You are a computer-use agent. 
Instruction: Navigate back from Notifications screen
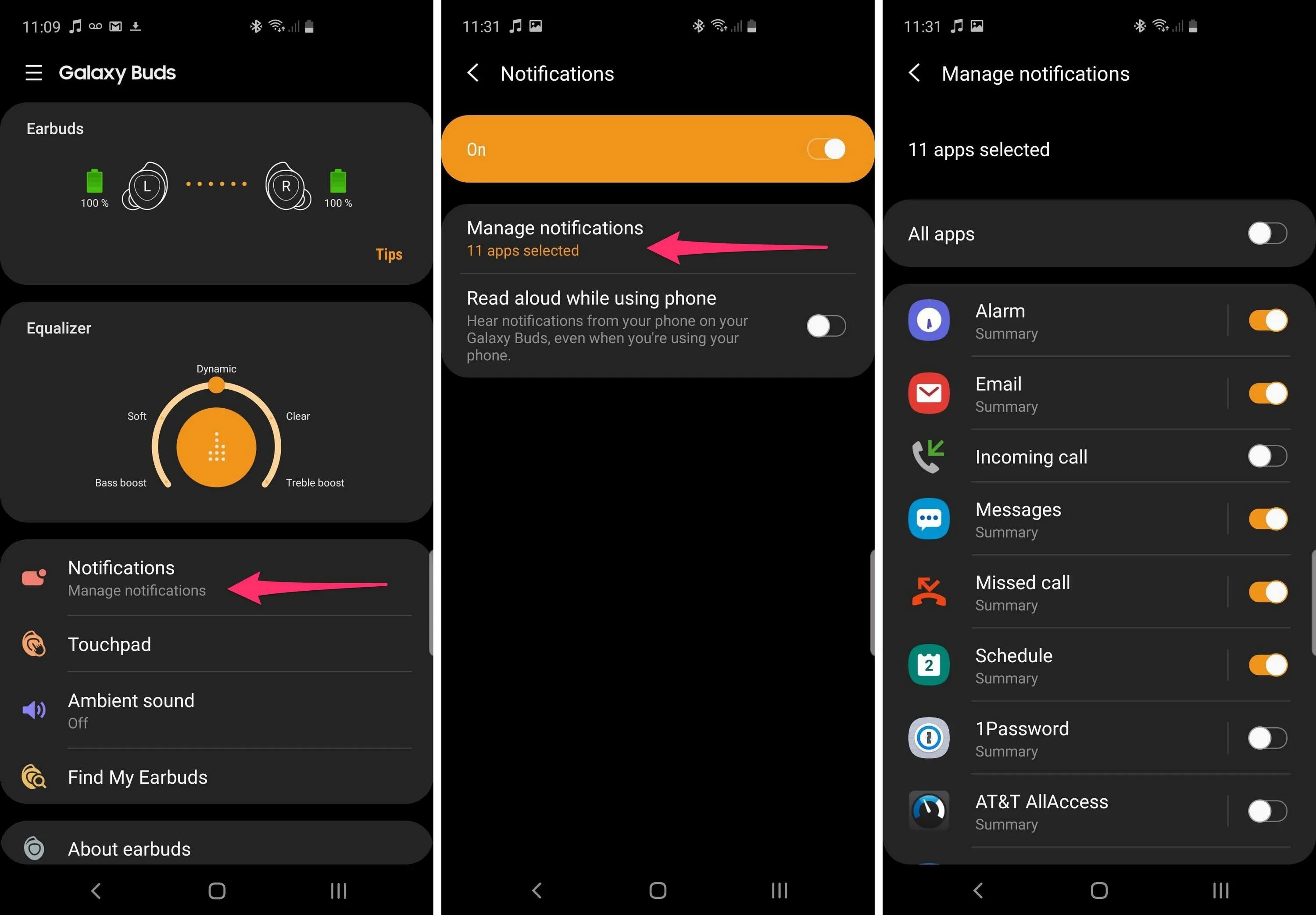[473, 72]
